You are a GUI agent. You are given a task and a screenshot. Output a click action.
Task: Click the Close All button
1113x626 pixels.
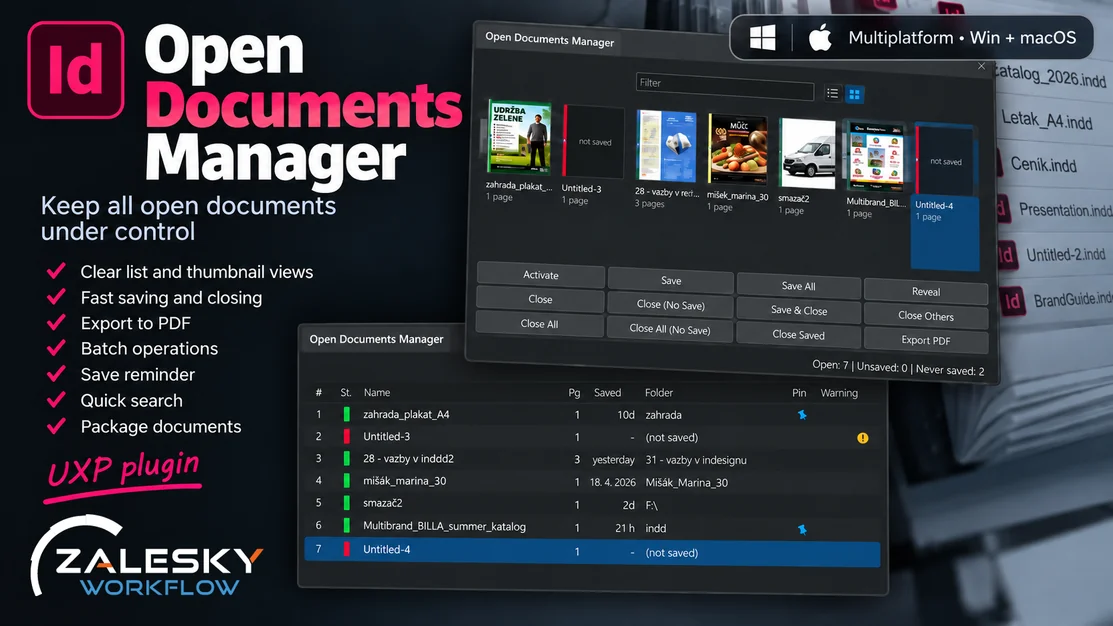tap(539, 324)
